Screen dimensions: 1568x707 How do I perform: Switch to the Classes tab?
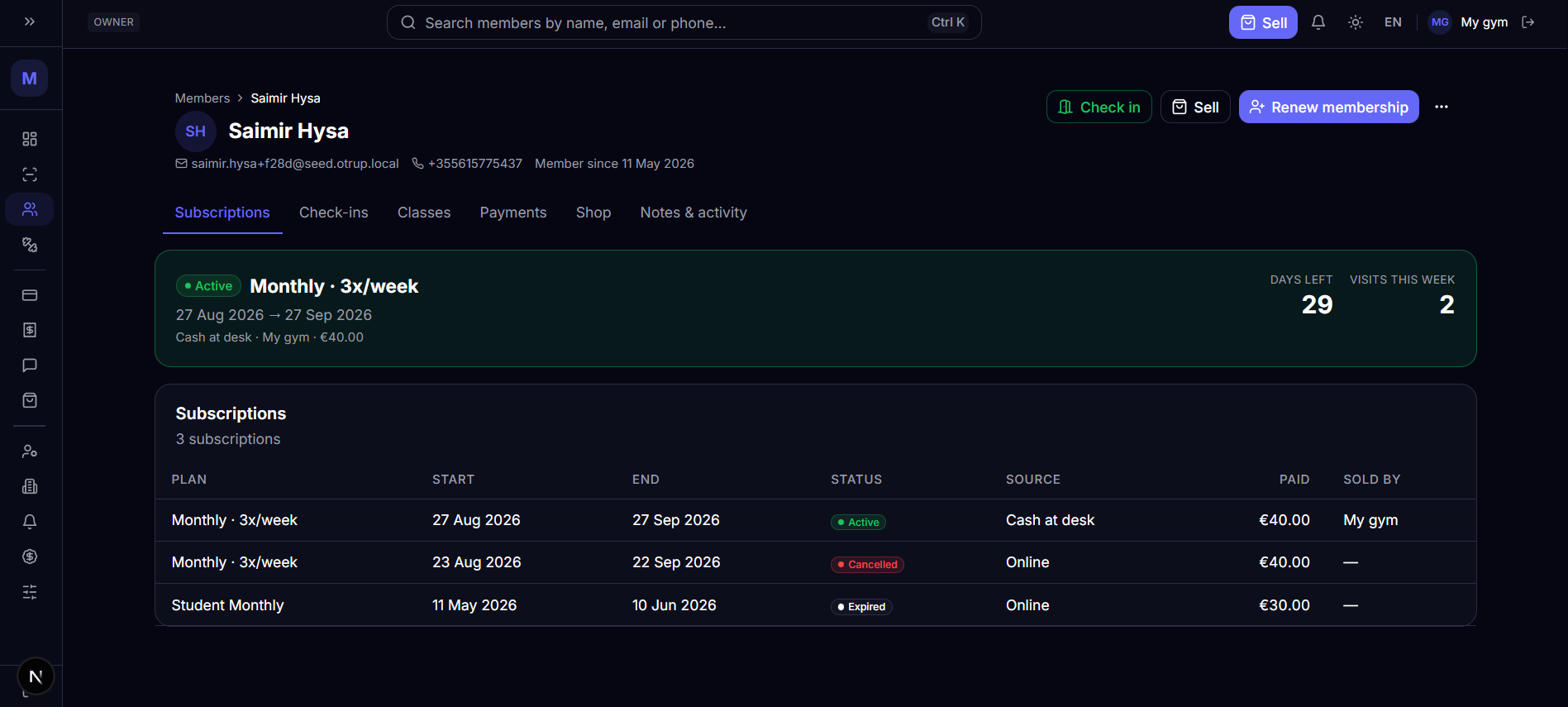pos(424,213)
